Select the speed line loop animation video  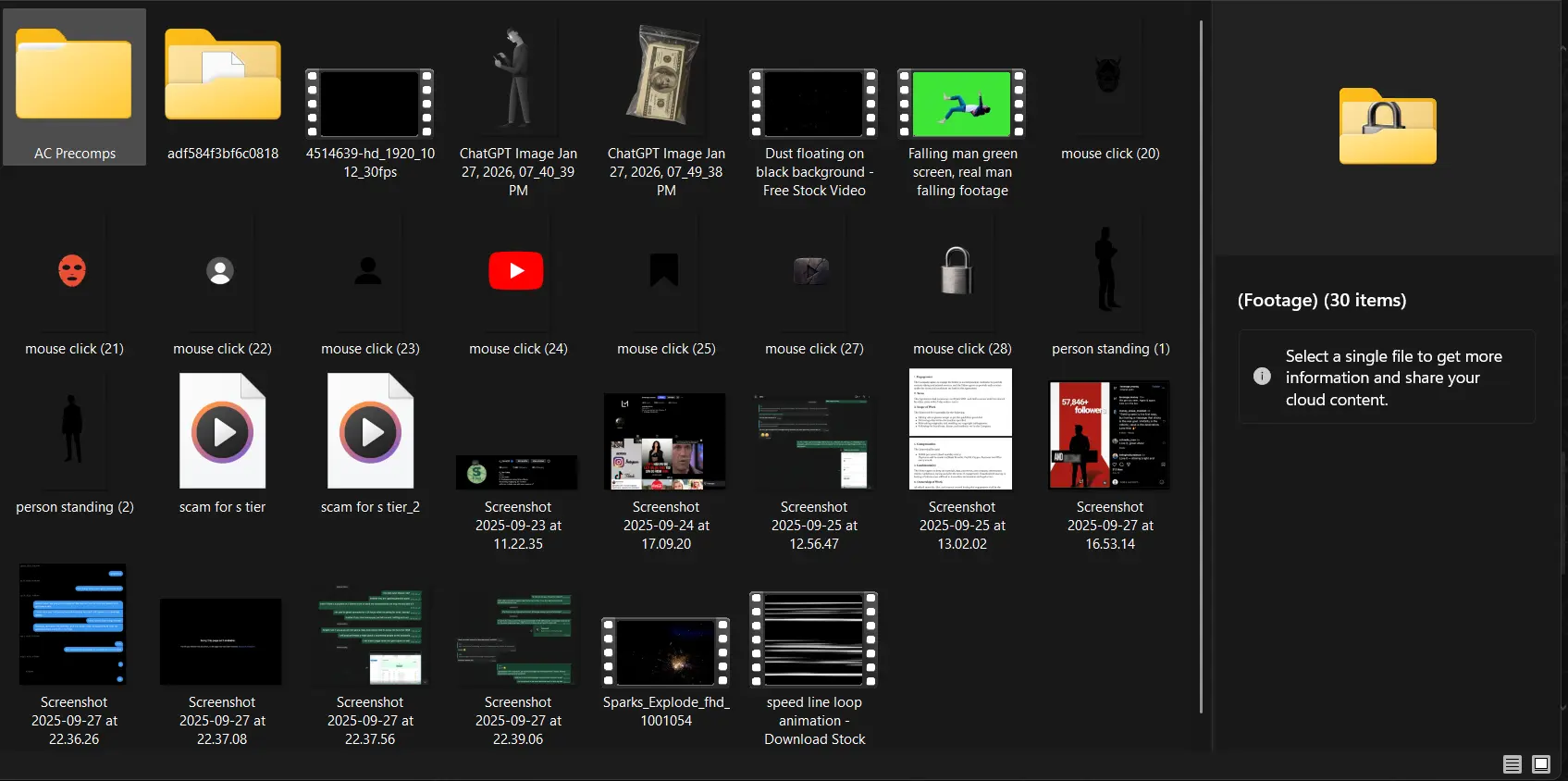[813, 640]
